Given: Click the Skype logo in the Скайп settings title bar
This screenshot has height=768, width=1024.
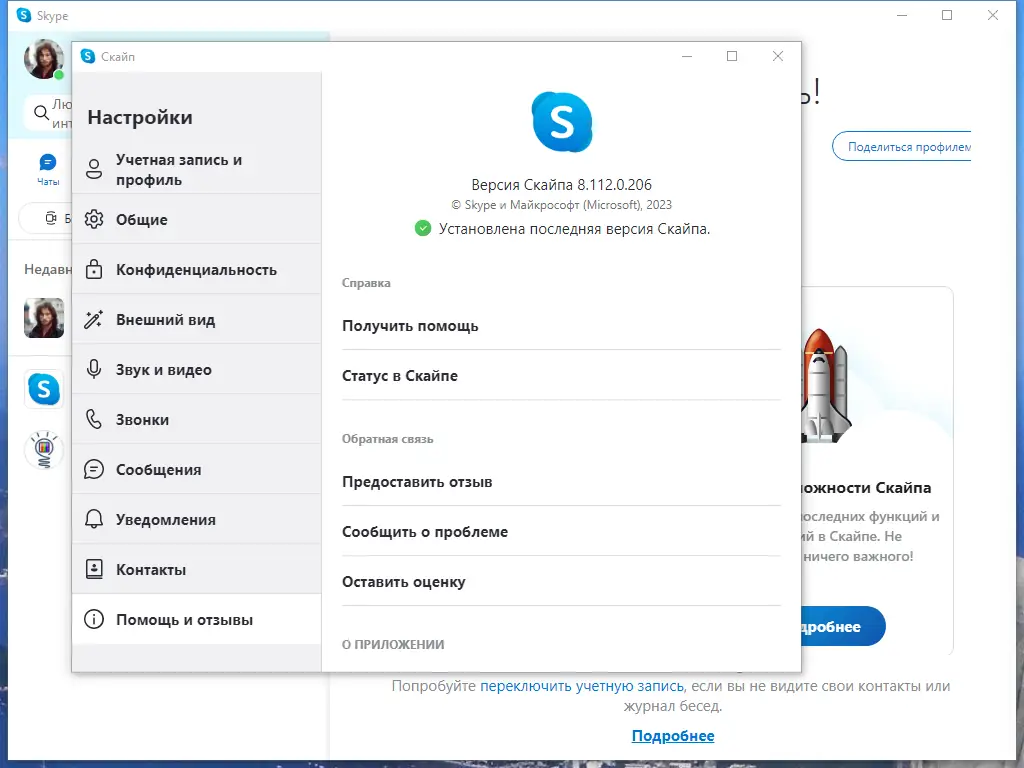Looking at the screenshot, I should pyautogui.click(x=88, y=56).
